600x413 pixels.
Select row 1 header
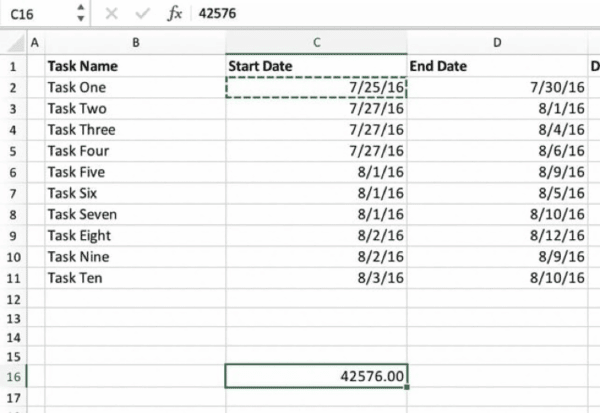tap(11, 66)
